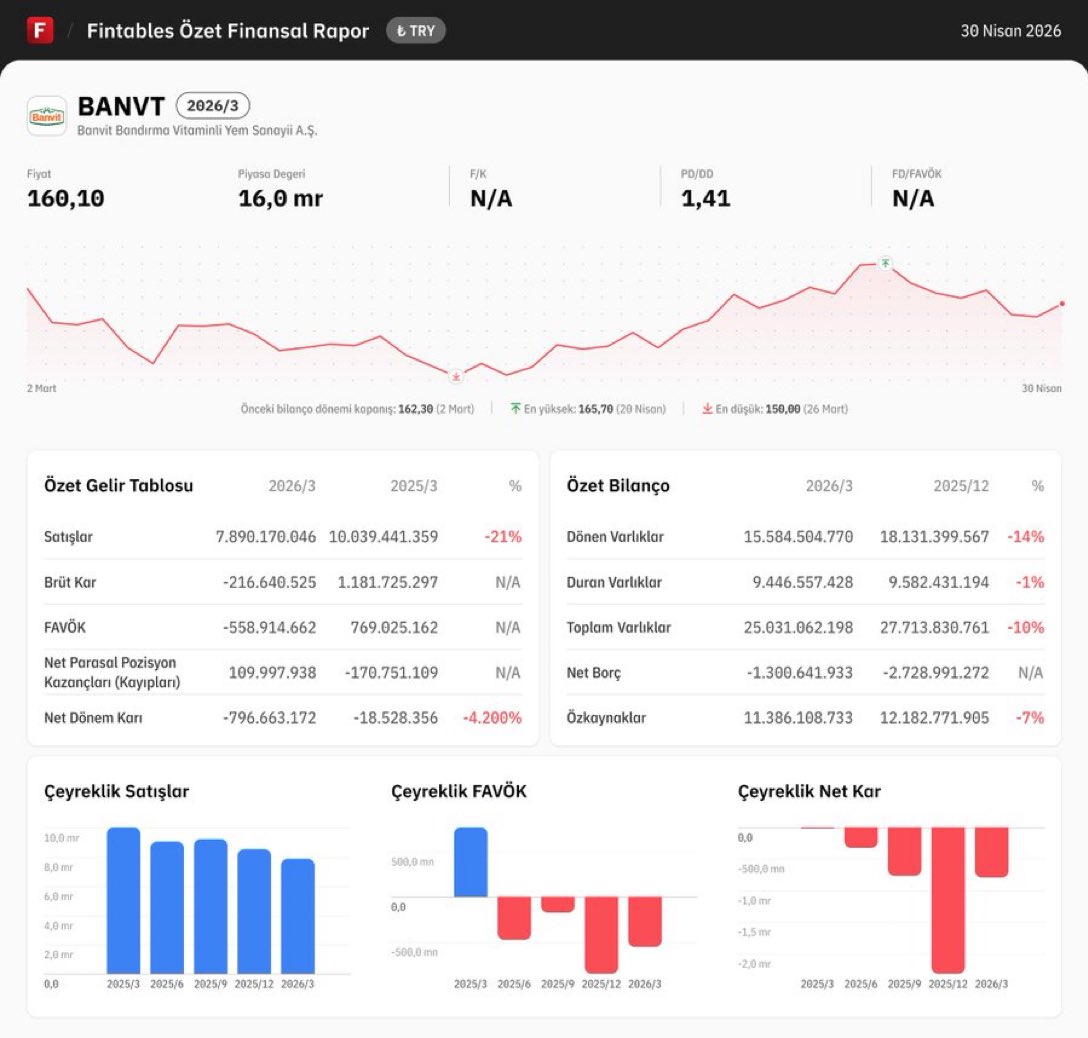
Task: Click the FAVÖK value -558.914.662
Action: pyautogui.click(x=269, y=627)
